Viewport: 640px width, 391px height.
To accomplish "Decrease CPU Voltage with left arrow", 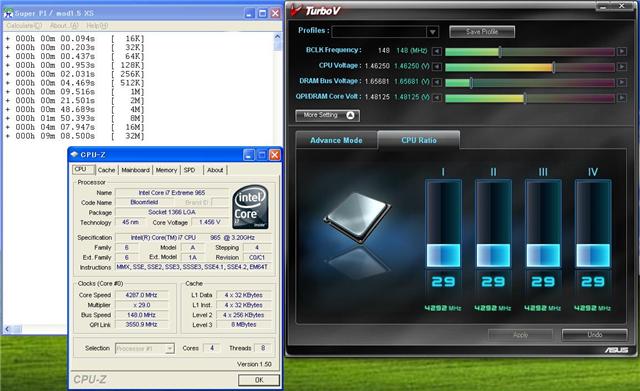I will click(436, 67).
